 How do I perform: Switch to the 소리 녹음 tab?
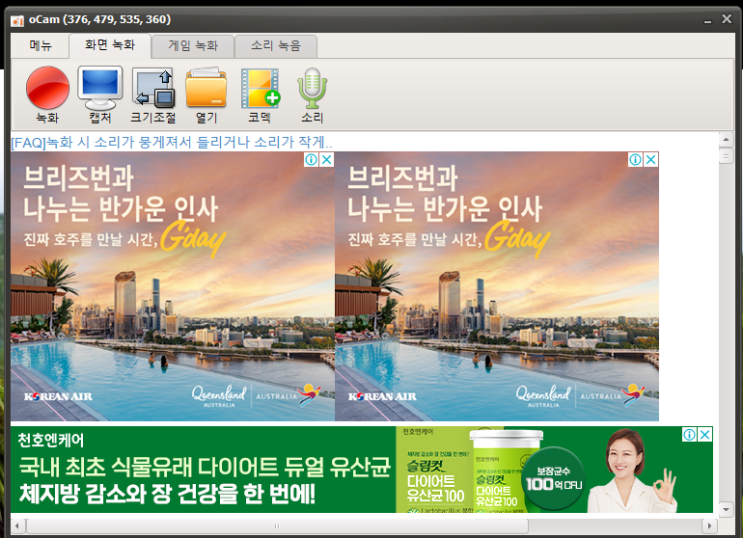click(276, 46)
